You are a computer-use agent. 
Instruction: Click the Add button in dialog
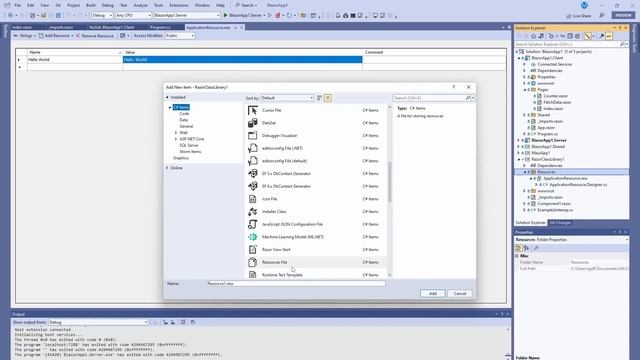pos(433,293)
